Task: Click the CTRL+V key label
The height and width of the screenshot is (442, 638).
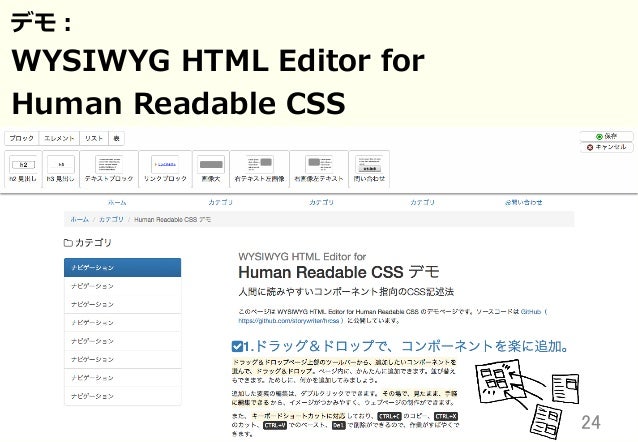Action: point(275,425)
